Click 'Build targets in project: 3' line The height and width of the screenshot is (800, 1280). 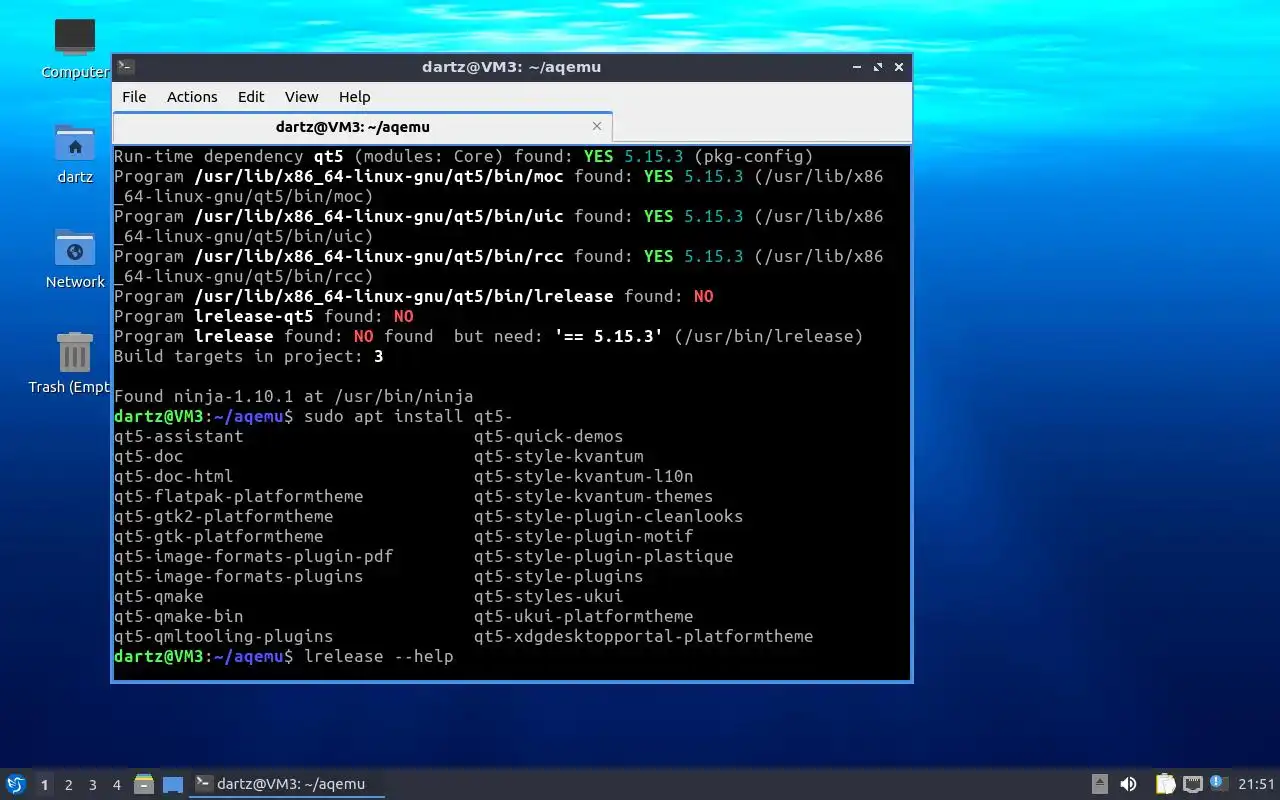point(249,357)
